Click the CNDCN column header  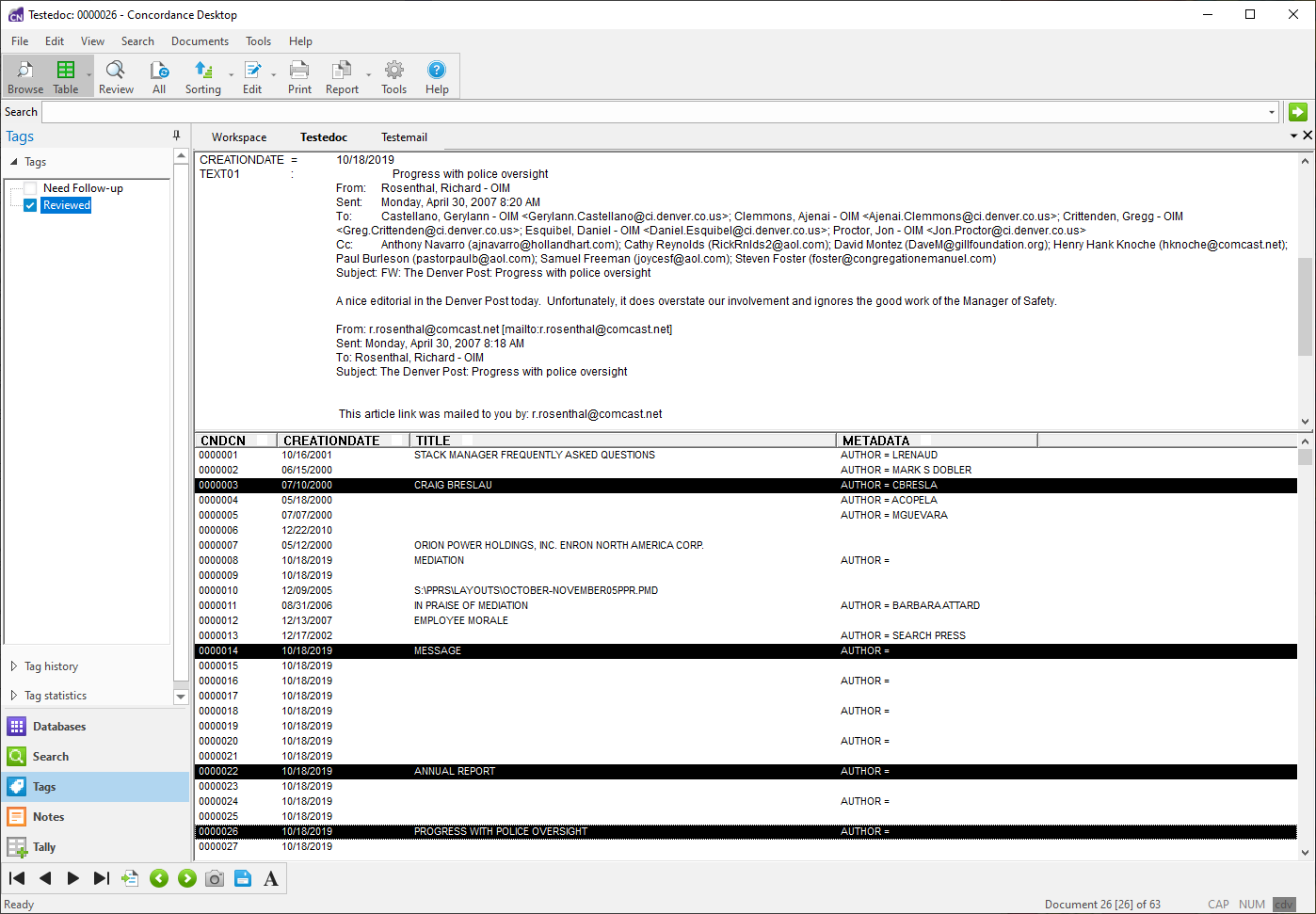tap(236, 441)
